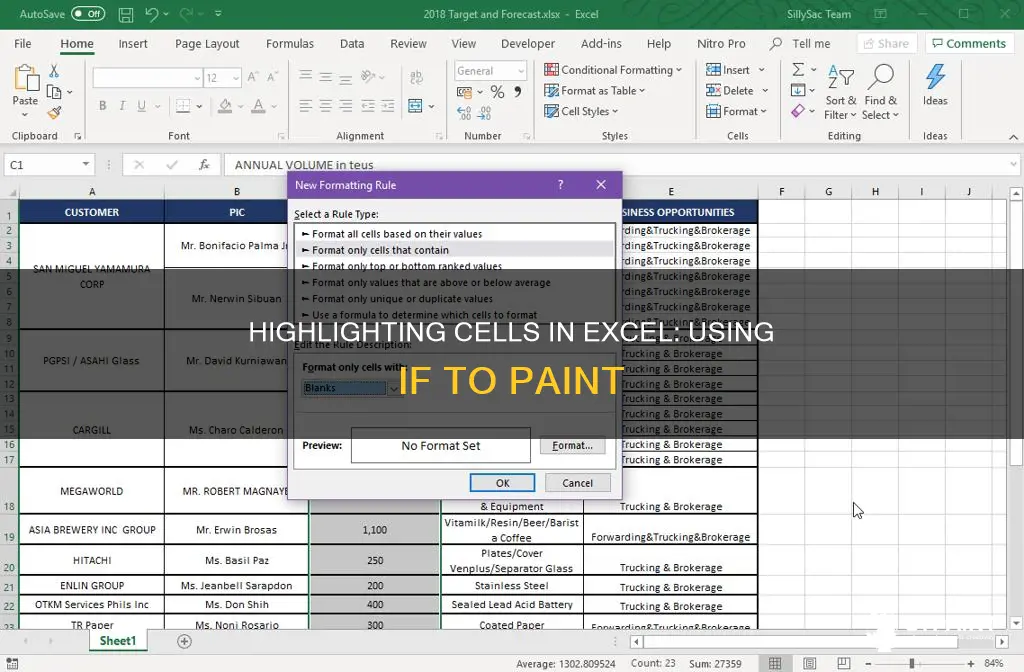
Task: Toggle Bold formatting
Action: point(103,106)
